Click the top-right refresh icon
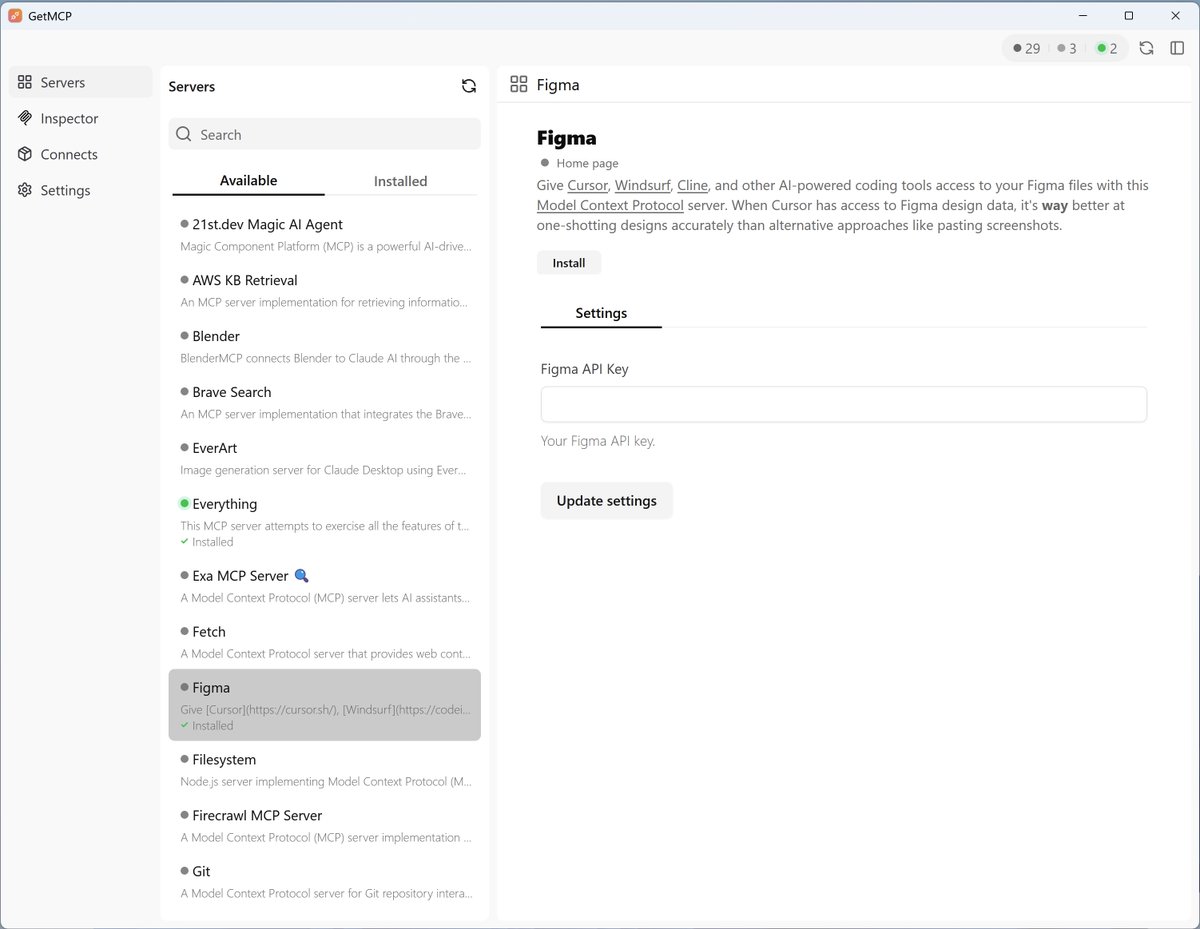 coord(1146,48)
